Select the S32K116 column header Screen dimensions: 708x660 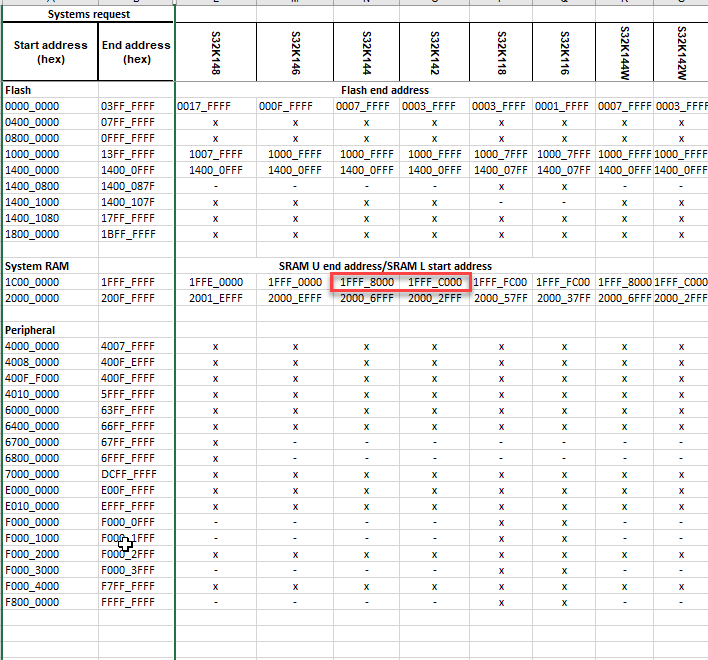coord(564,52)
